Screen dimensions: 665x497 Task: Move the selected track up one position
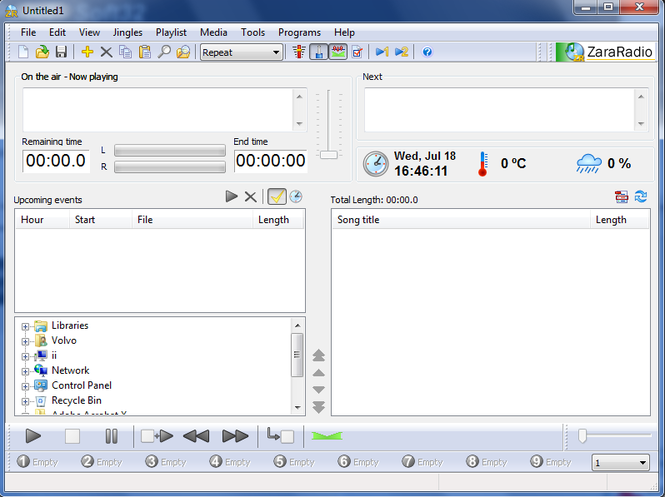pyautogui.click(x=319, y=373)
